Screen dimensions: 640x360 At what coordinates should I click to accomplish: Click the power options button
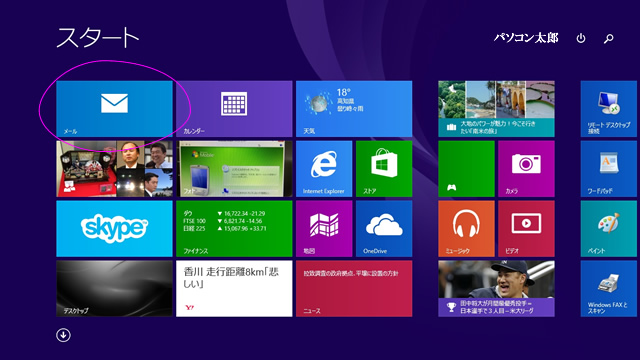(x=581, y=38)
